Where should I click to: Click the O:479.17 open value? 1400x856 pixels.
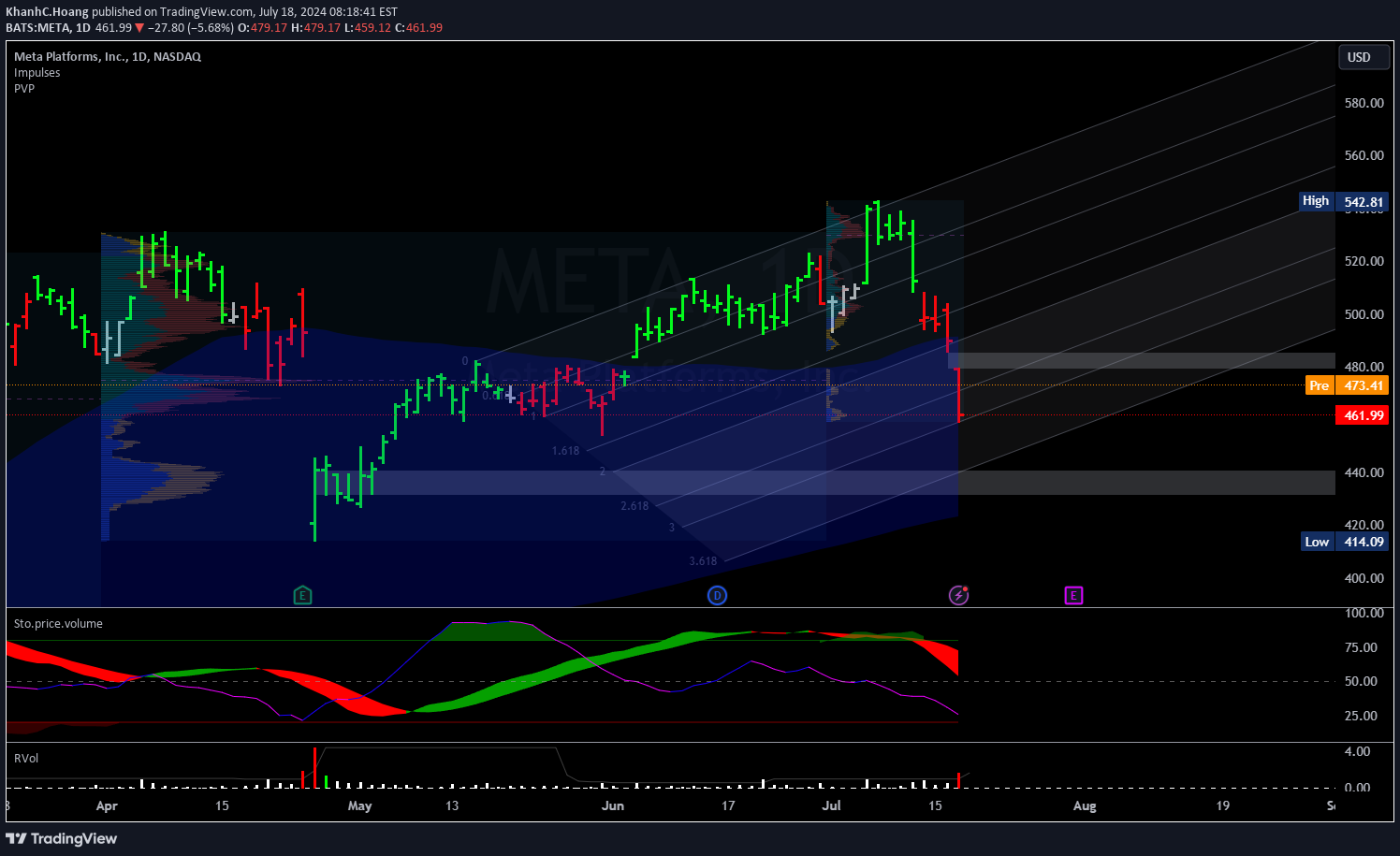262,27
